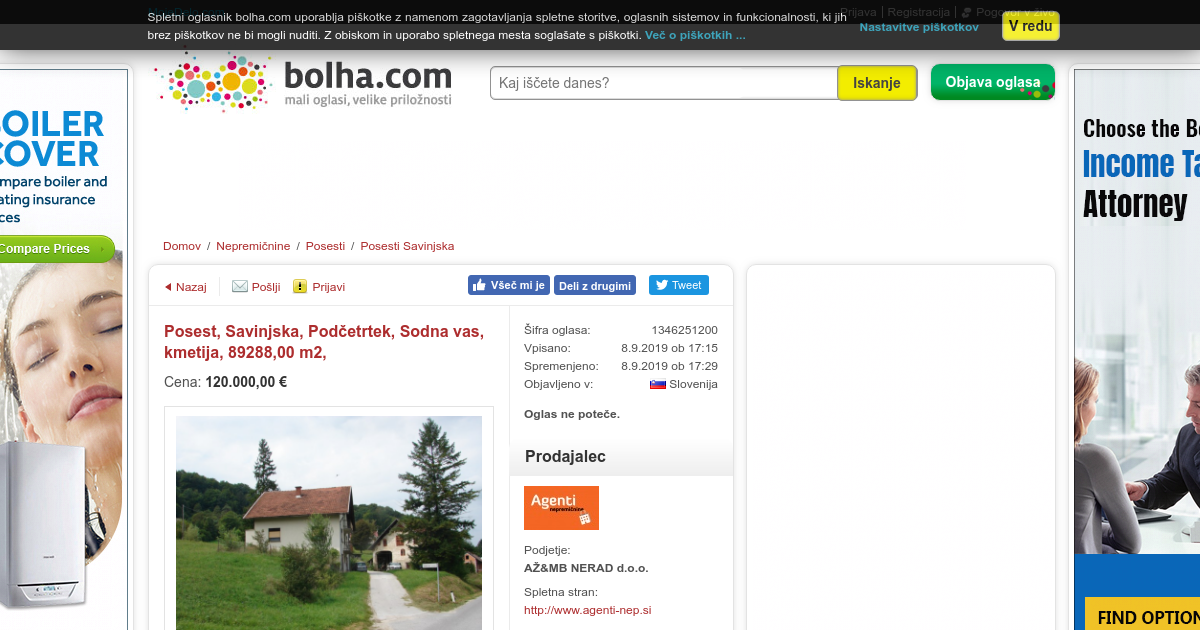Open the Posesti Savinjska breadcrumb link
The height and width of the screenshot is (630, 1200).
pos(407,246)
